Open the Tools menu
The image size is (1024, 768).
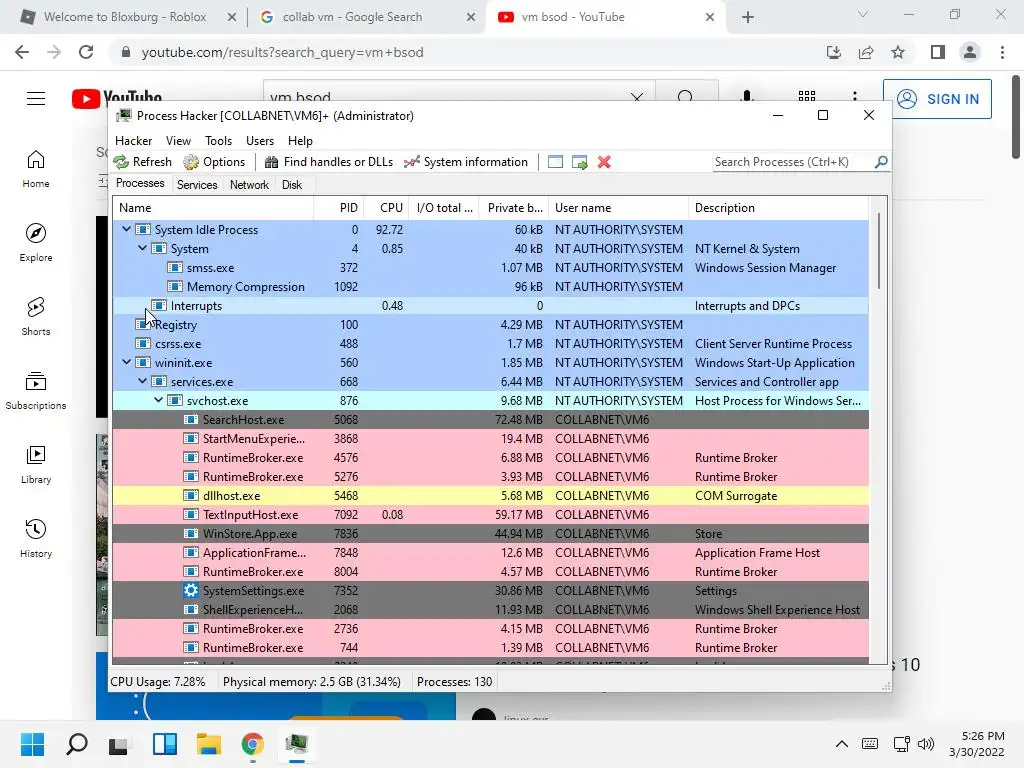(218, 140)
